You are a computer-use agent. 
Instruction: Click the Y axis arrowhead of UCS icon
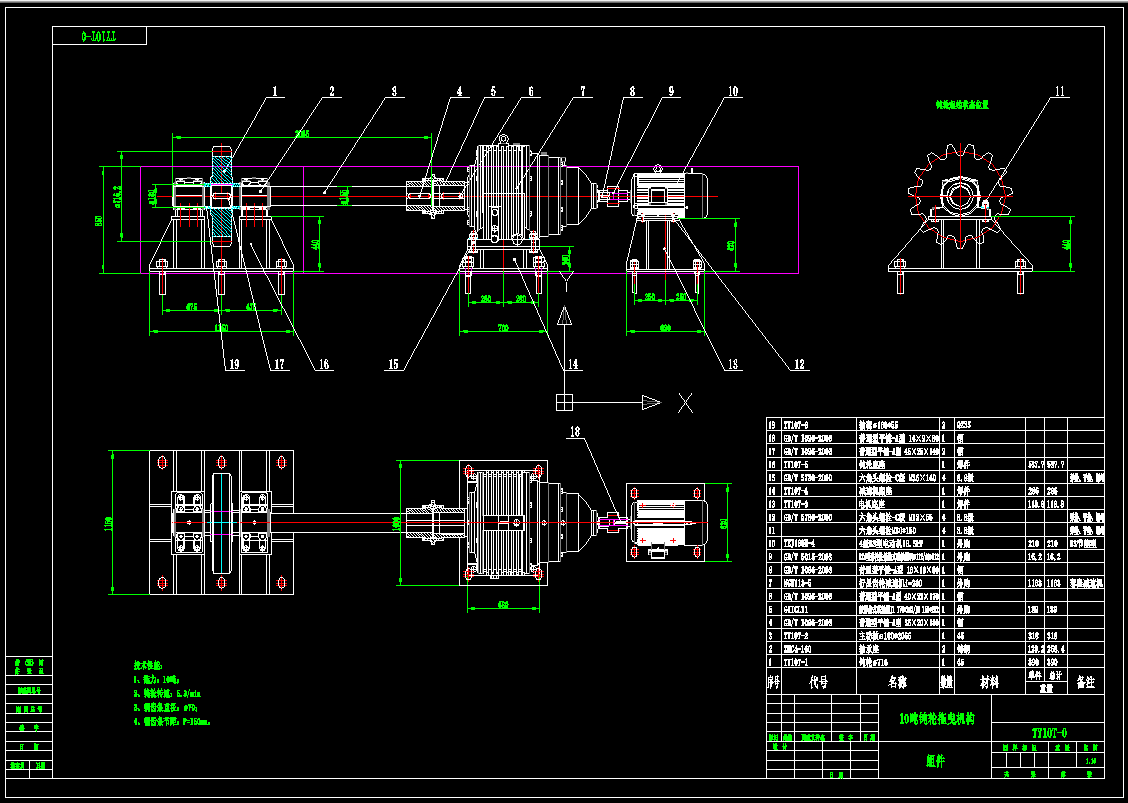click(565, 317)
